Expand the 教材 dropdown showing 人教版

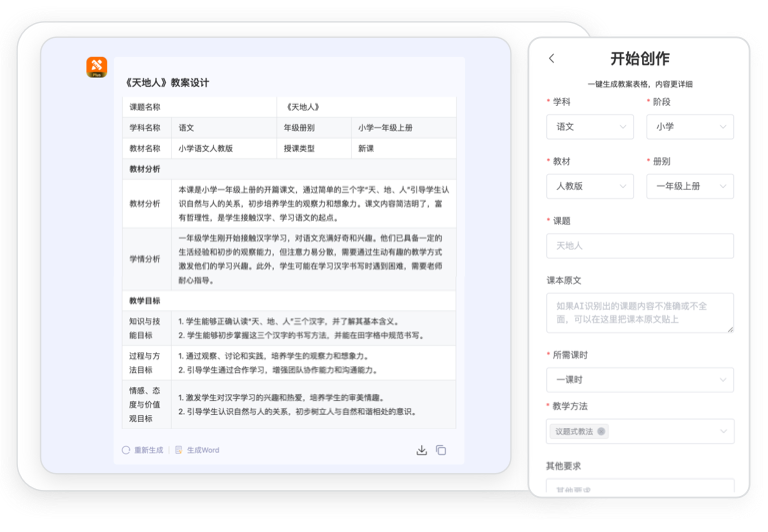589,186
